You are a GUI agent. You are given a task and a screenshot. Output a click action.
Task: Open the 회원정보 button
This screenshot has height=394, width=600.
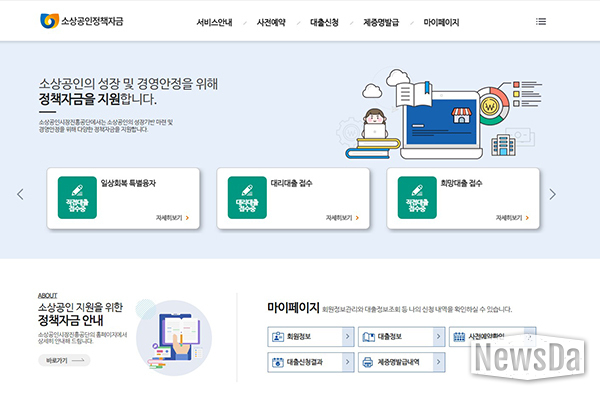point(311,337)
